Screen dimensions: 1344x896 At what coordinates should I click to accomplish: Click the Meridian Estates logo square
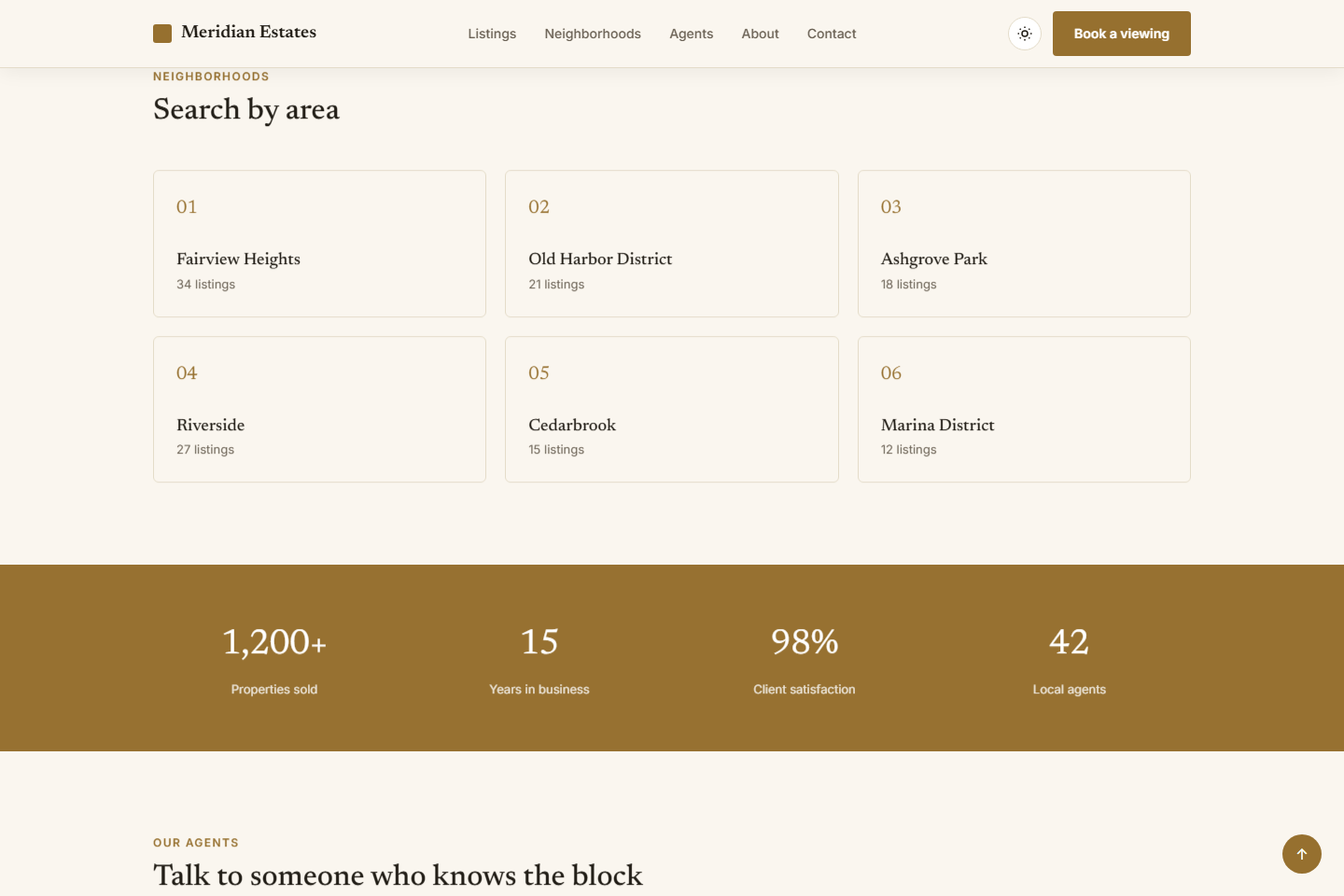(x=162, y=34)
